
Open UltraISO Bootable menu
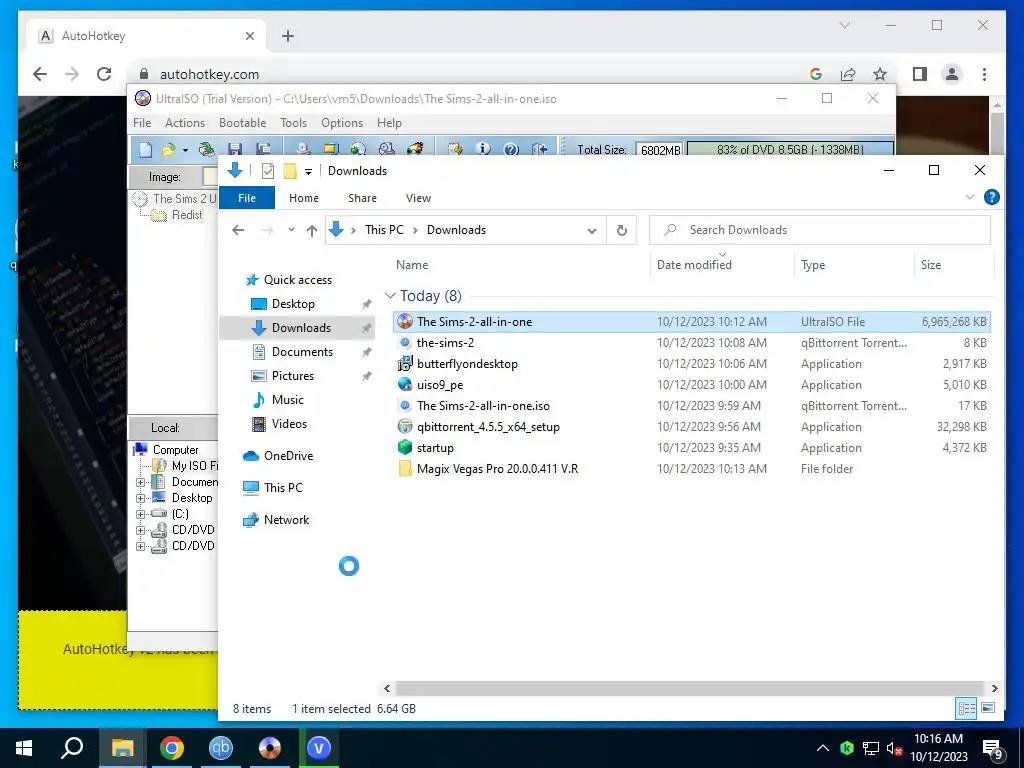click(x=242, y=123)
